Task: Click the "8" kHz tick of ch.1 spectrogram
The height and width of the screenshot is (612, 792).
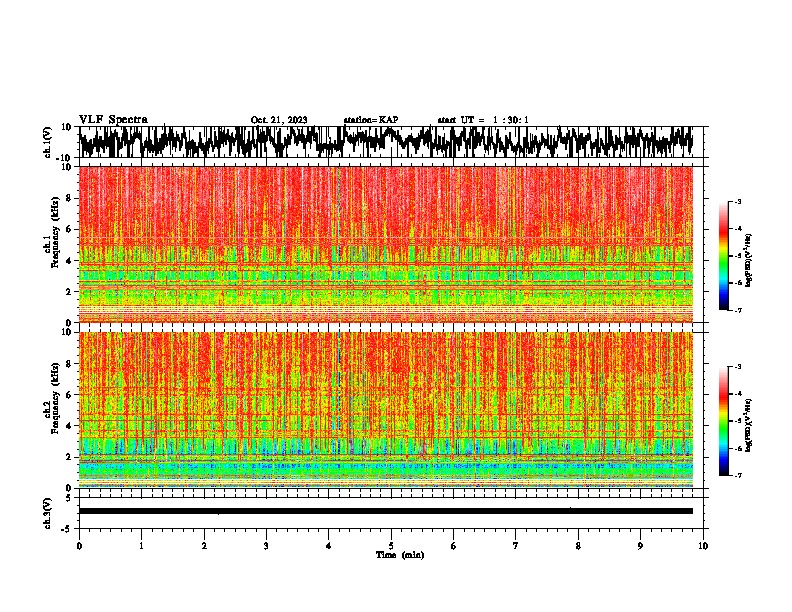Action: click(70, 198)
